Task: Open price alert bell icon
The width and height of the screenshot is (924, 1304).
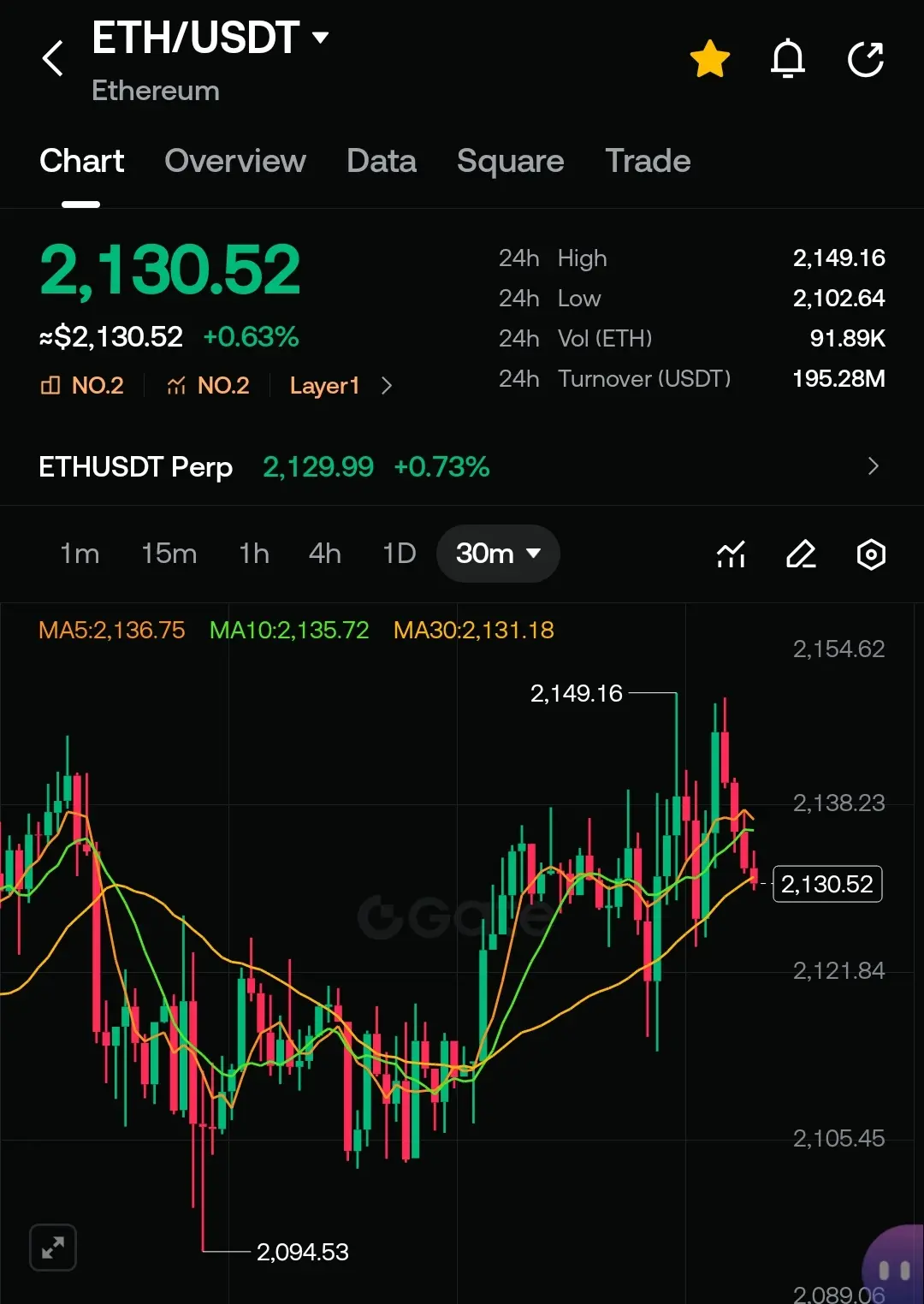Action: click(788, 59)
